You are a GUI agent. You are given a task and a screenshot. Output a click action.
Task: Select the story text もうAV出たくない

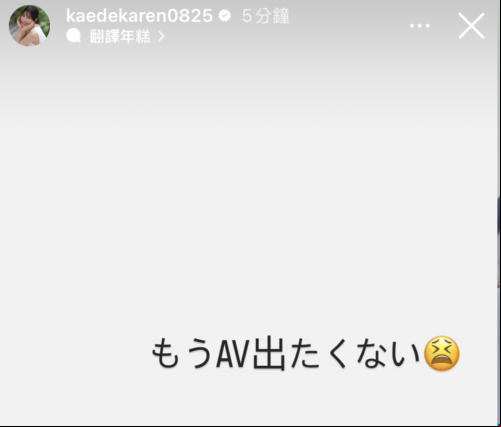pyautogui.click(x=286, y=354)
